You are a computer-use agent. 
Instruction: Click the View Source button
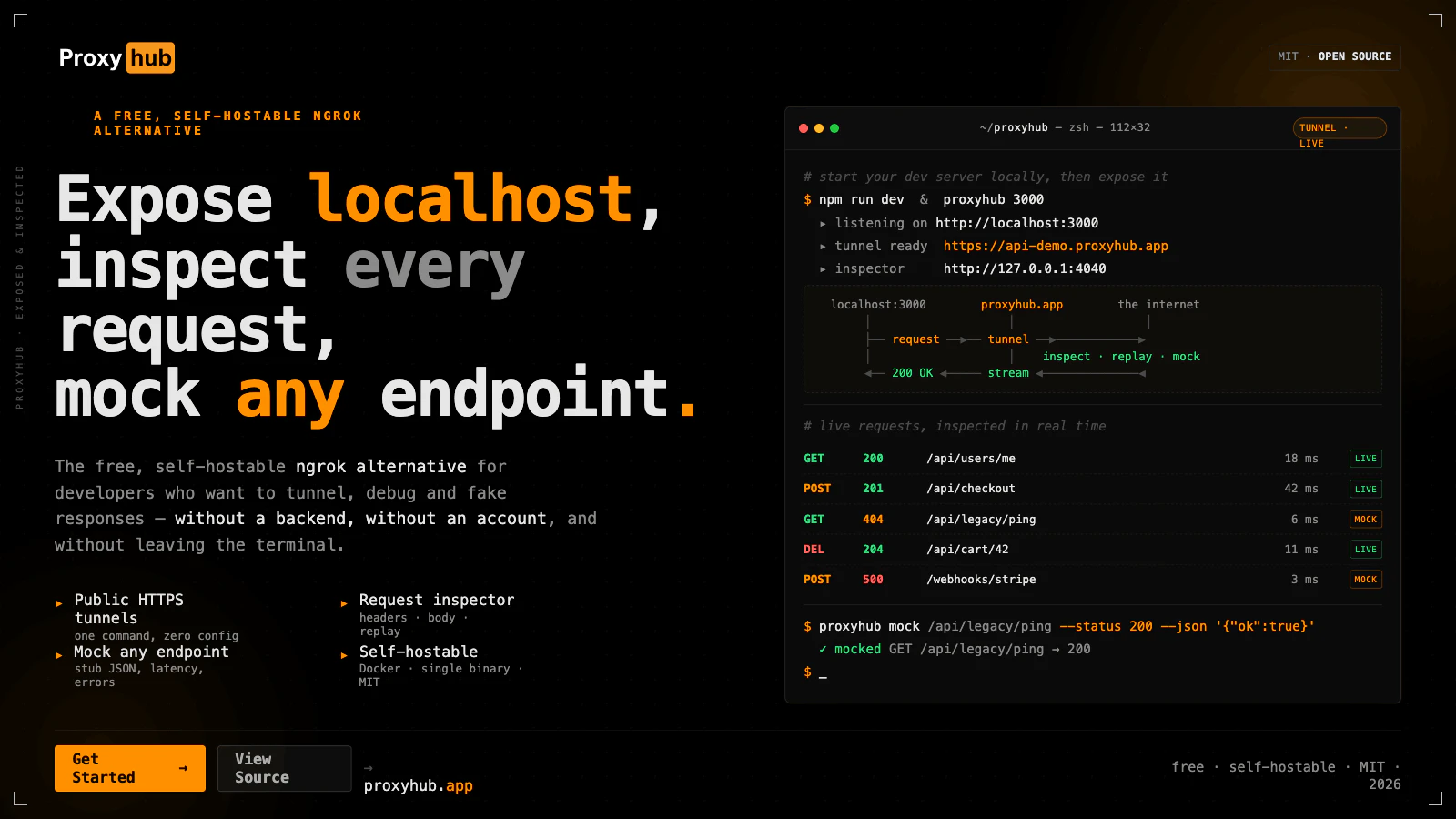284,767
